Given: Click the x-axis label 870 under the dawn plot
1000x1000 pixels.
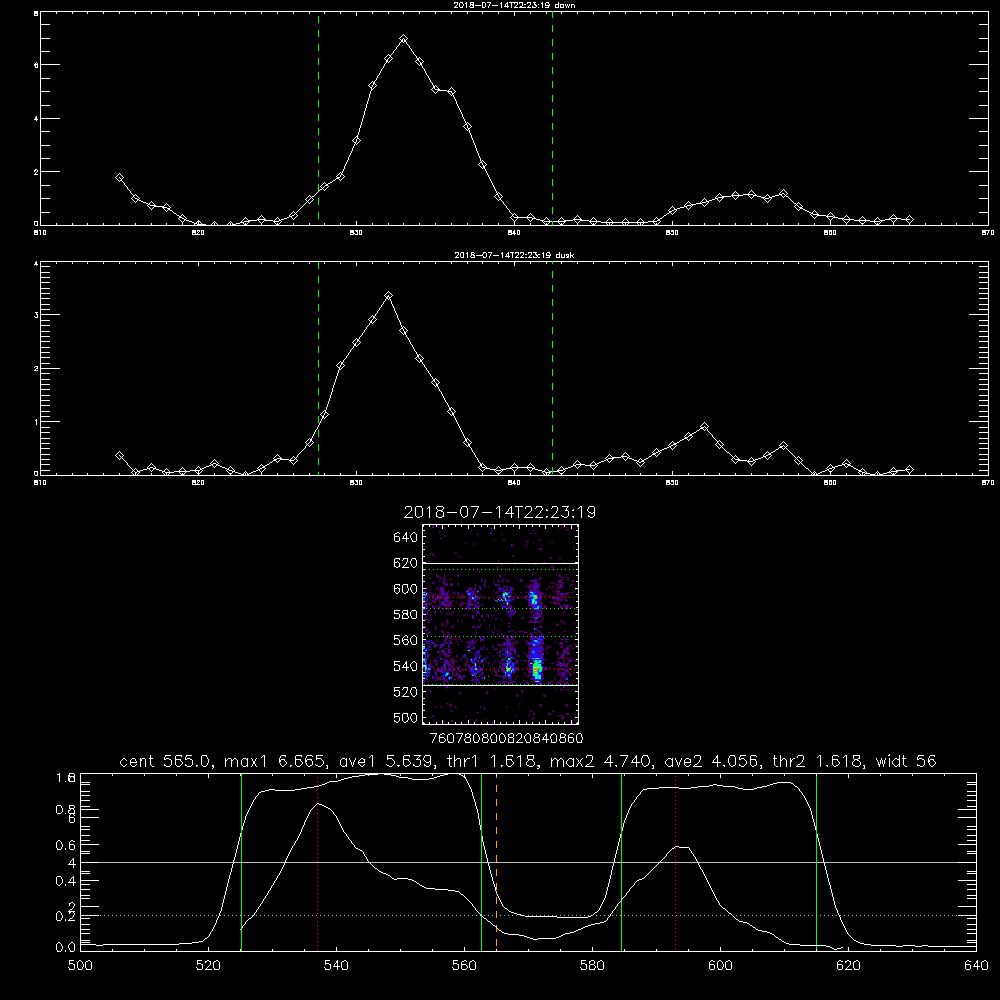Looking at the screenshot, I should tap(987, 233).
